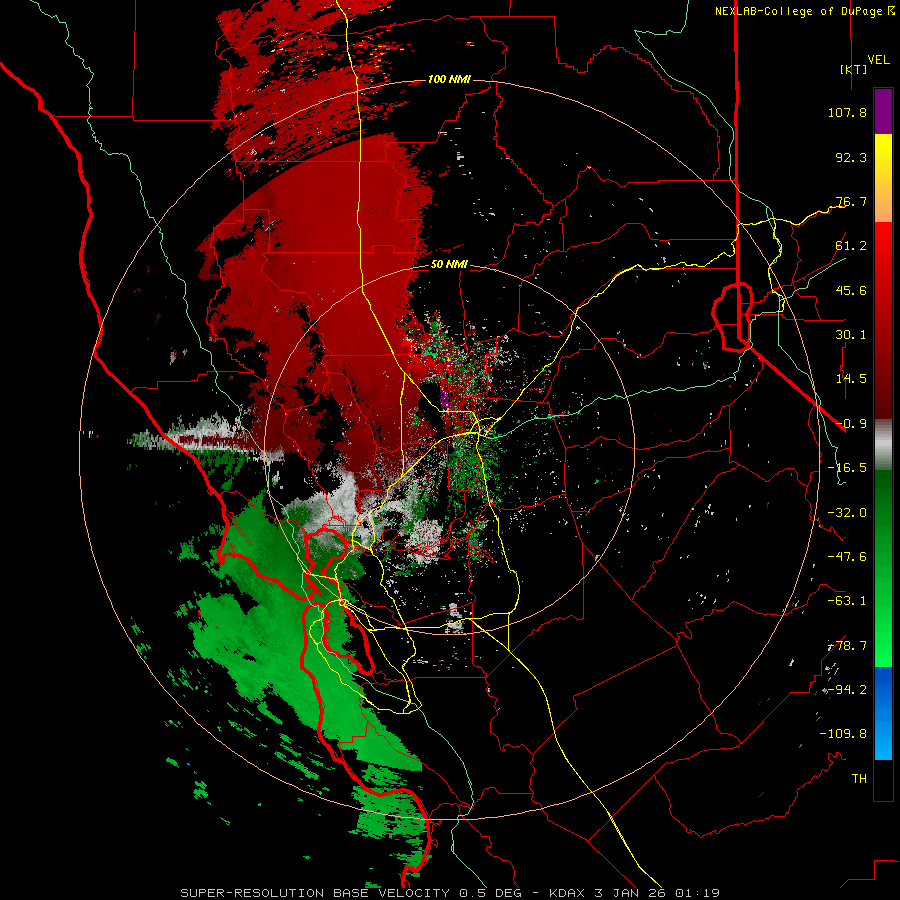Screen dimensions: 900x900
Task: Click the -47.6 velocity scale value
Action: point(847,557)
